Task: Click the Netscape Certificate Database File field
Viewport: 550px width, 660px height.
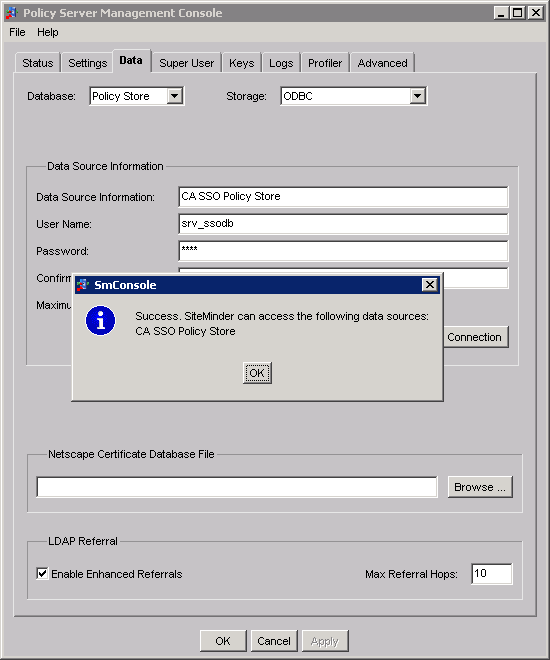Action: pos(237,487)
